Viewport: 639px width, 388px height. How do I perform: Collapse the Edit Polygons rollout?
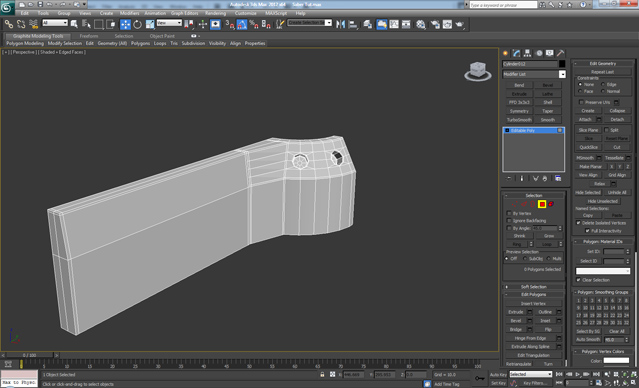(534, 295)
